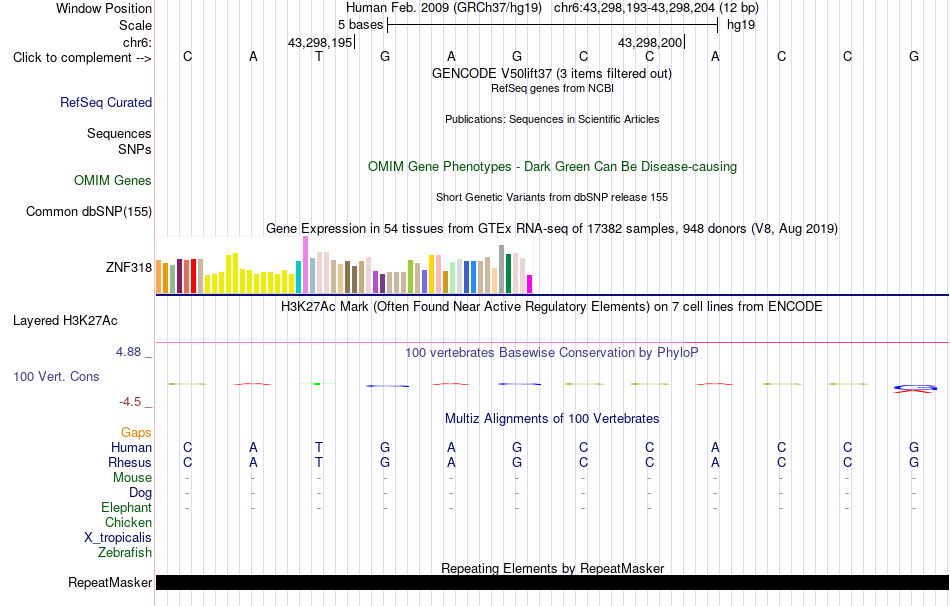Image resolution: width=950 pixels, height=606 pixels.
Task: Click the Elephant species label
Action: [x=127, y=507]
